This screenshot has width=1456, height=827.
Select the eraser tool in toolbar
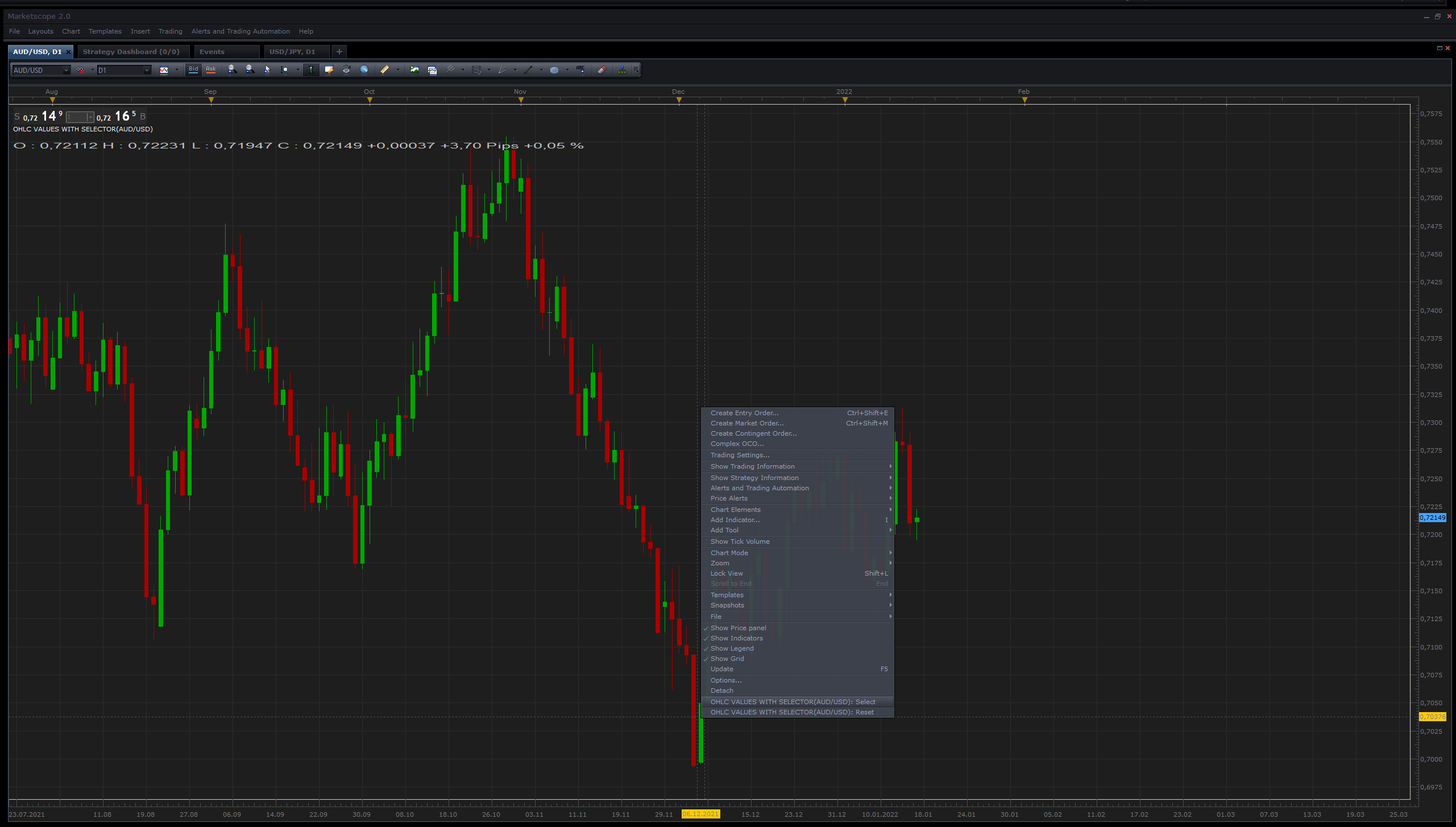pyautogui.click(x=602, y=69)
